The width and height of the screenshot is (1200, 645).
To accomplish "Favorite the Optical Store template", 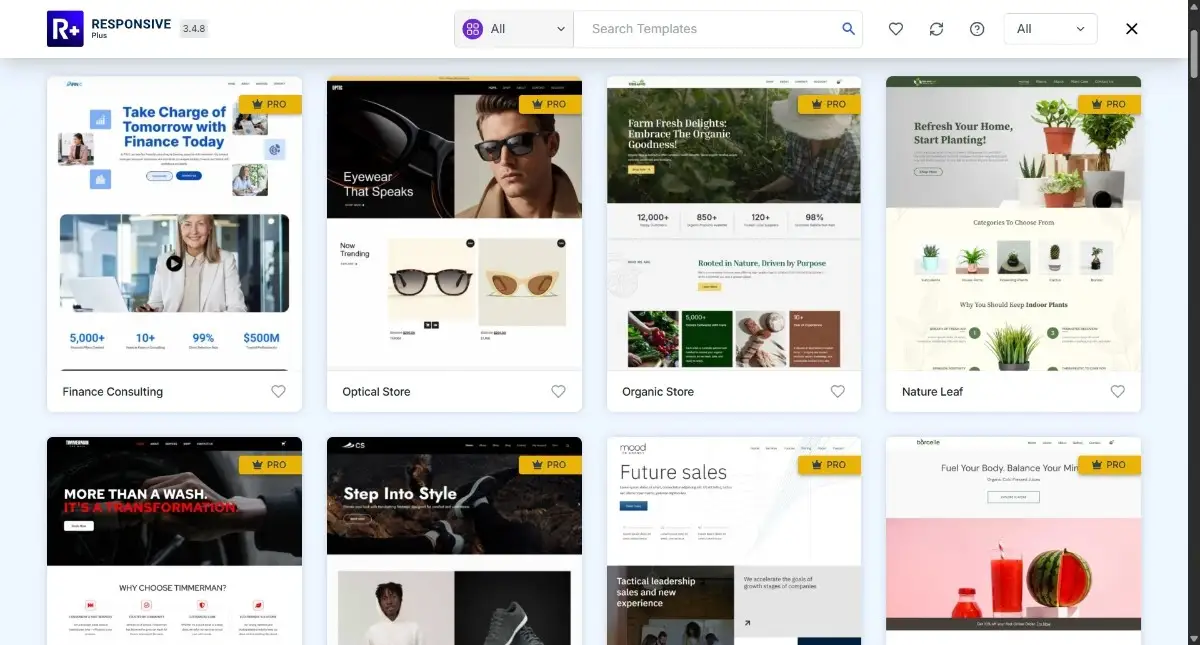I will point(559,392).
